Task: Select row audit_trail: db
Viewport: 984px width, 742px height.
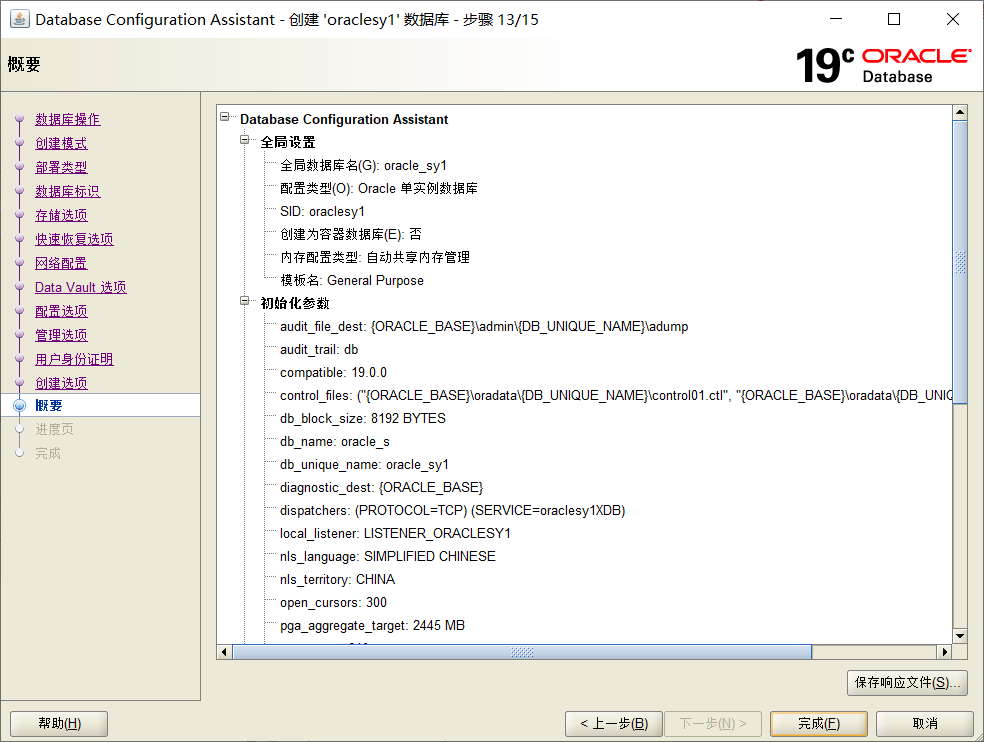Action: click(319, 350)
